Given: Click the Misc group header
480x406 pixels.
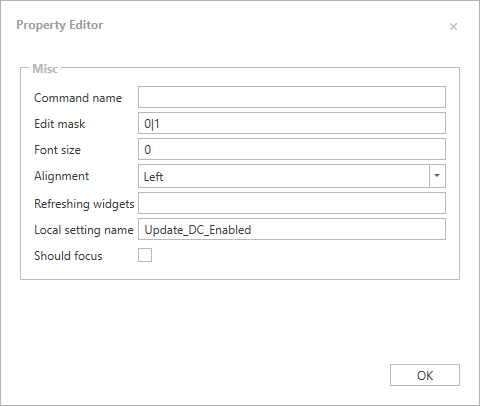Looking at the screenshot, I should point(45,69).
